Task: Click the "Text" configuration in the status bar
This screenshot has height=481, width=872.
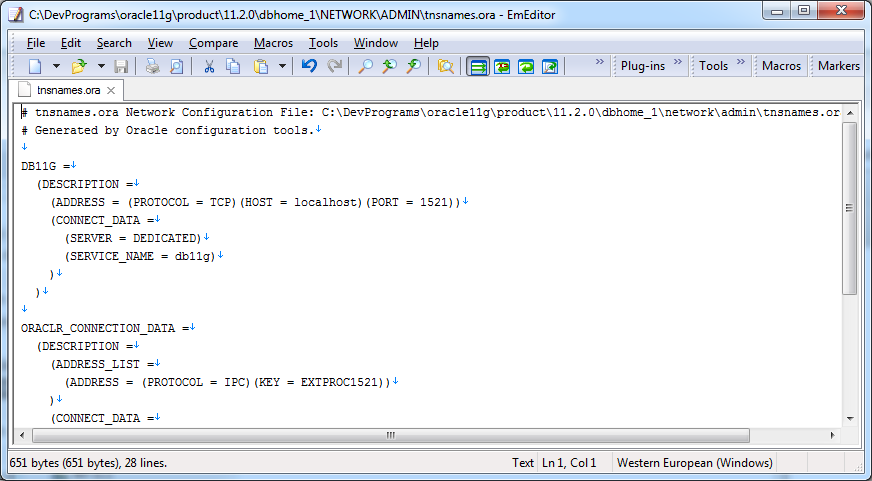Action: point(523,463)
